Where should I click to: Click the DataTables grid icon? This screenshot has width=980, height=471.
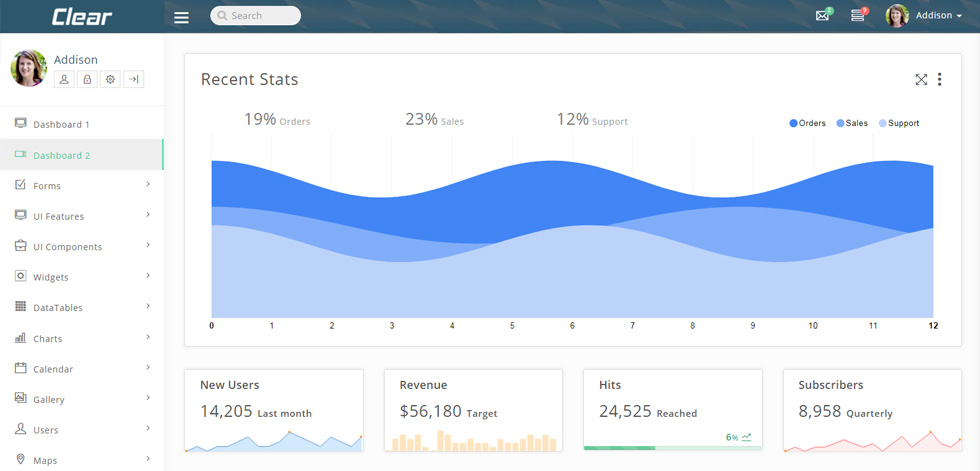click(21, 306)
